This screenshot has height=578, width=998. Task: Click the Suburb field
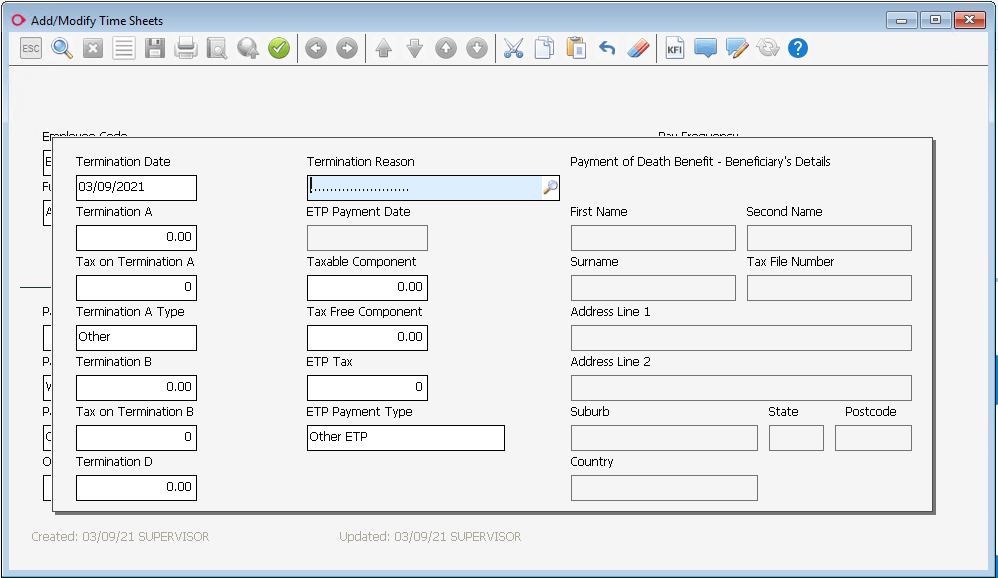tap(664, 438)
